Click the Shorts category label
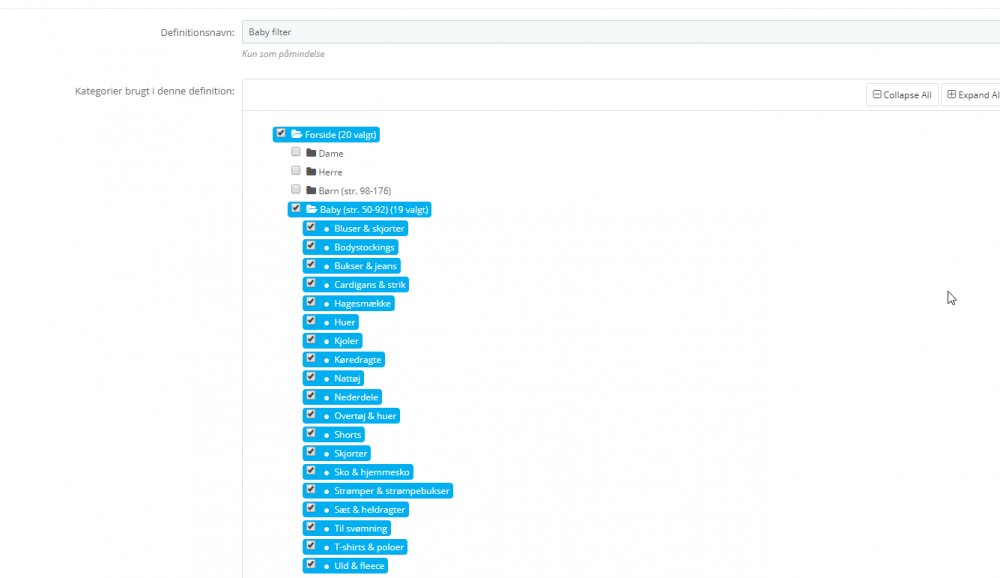This screenshot has height=578, width=1000. pos(348,434)
